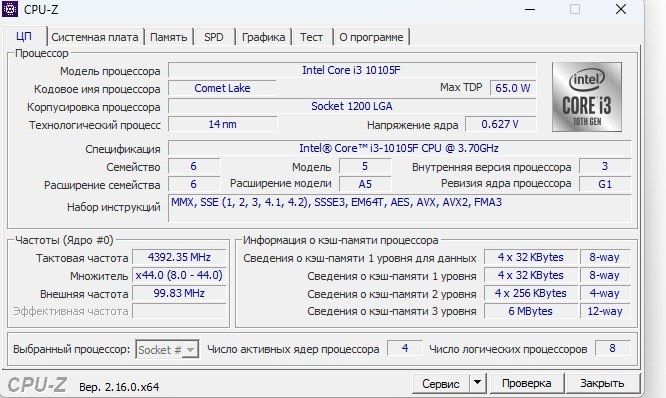
Task: Click the Расширение семейства value 6
Action: coord(194,184)
